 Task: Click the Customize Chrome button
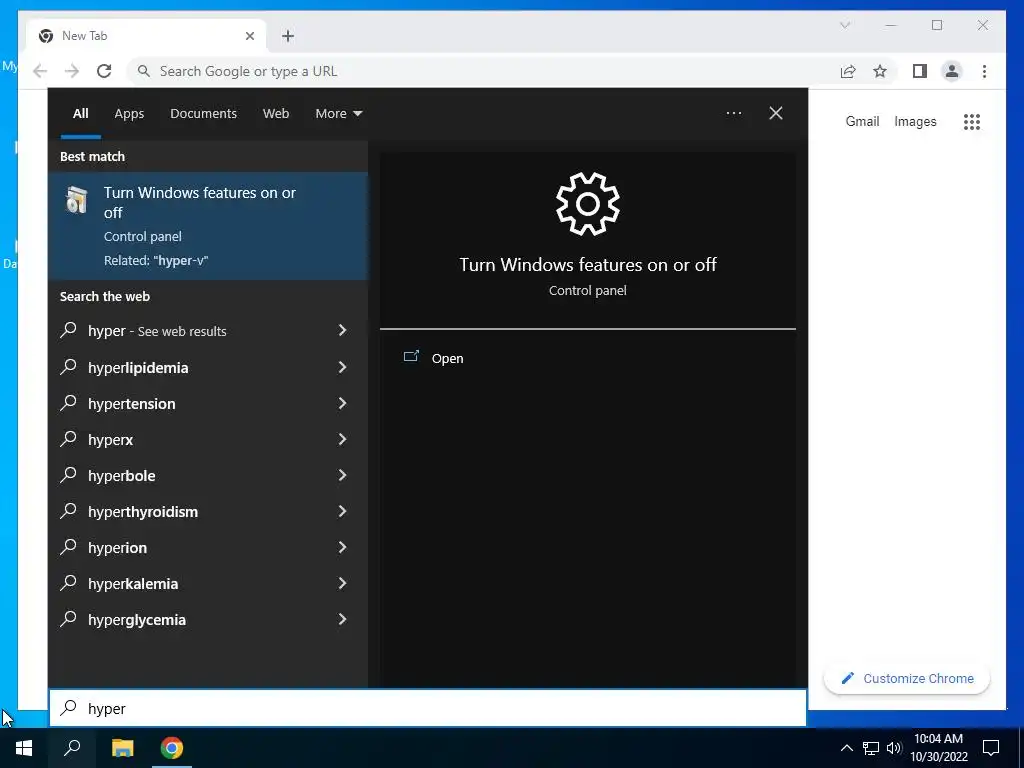click(x=907, y=679)
